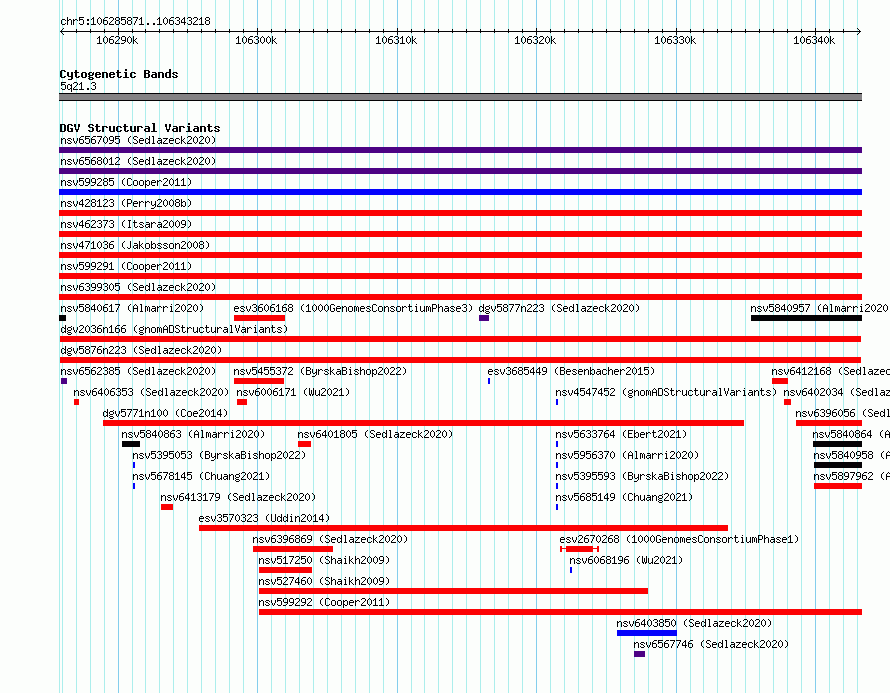Click the DGV Structural Variants track title
The image size is (890, 693).
[140, 128]
